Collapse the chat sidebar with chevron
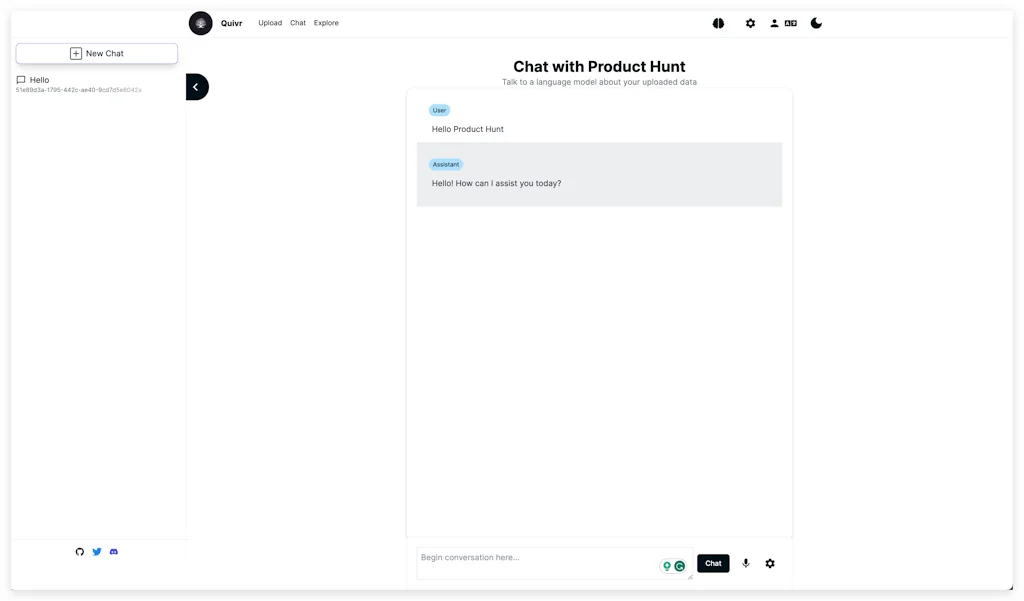This screenshot has width=1024, height=601. (196, 87)
